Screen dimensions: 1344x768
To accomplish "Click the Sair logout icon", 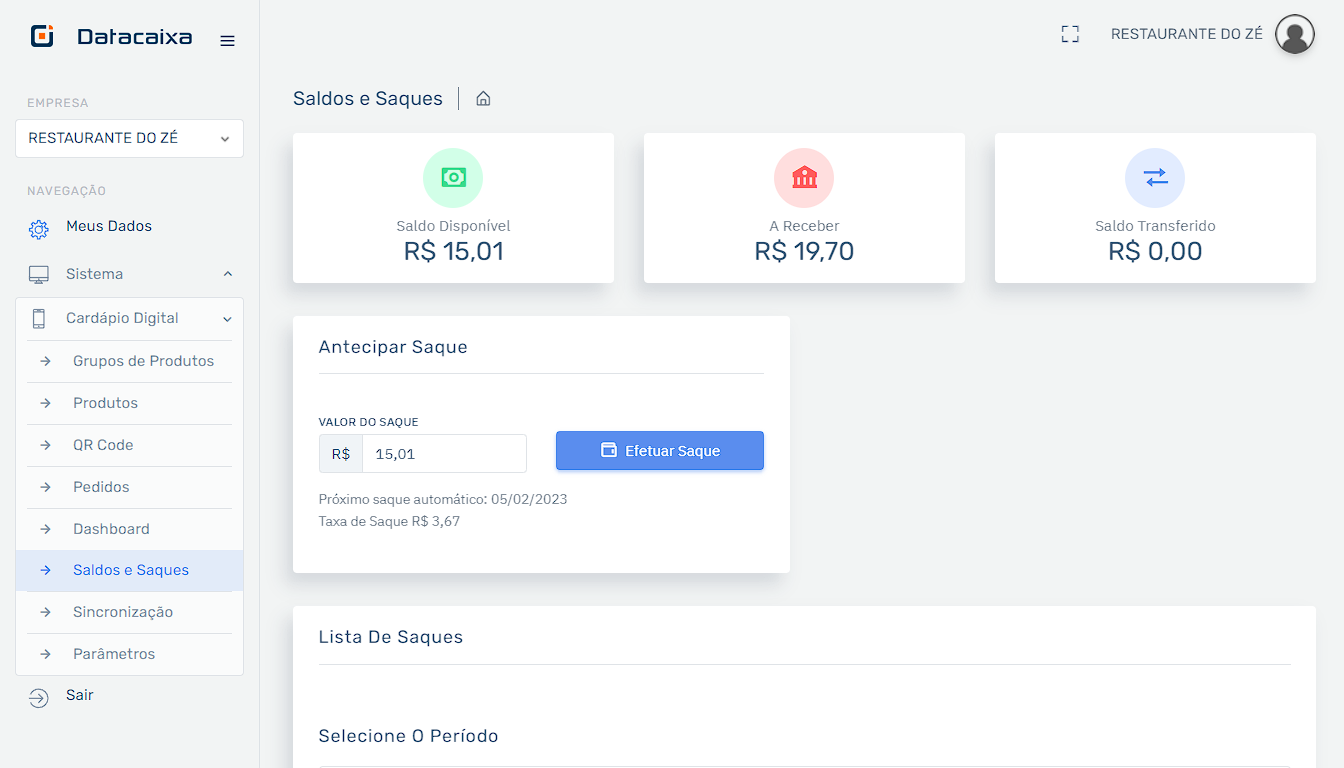I will coord(39,698).
